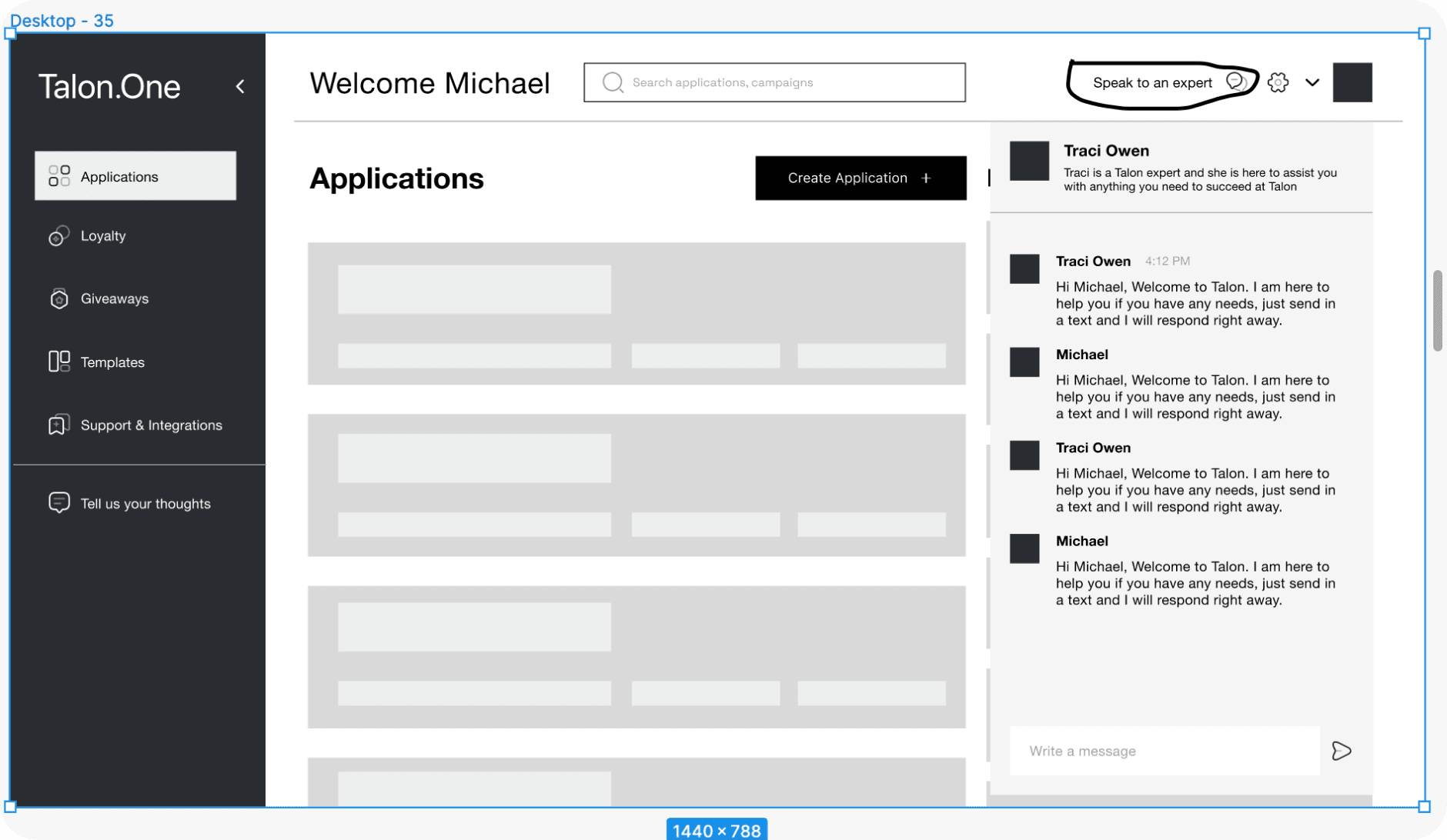Focus the Search applications, campaigns field
This screenshot has width=1447, height=840.
[x=774, y=82]
